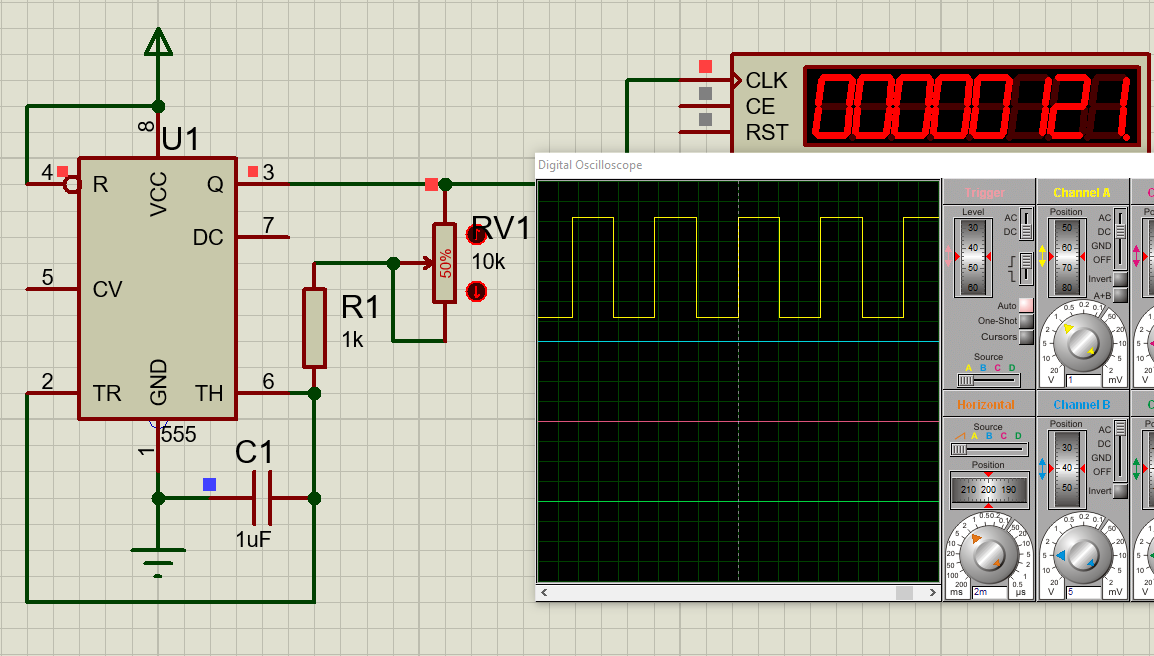Viewport: 1154px width, 656px height.
Task: Click the Channel A volts-per-division input field
Action: pos(1084,380)
